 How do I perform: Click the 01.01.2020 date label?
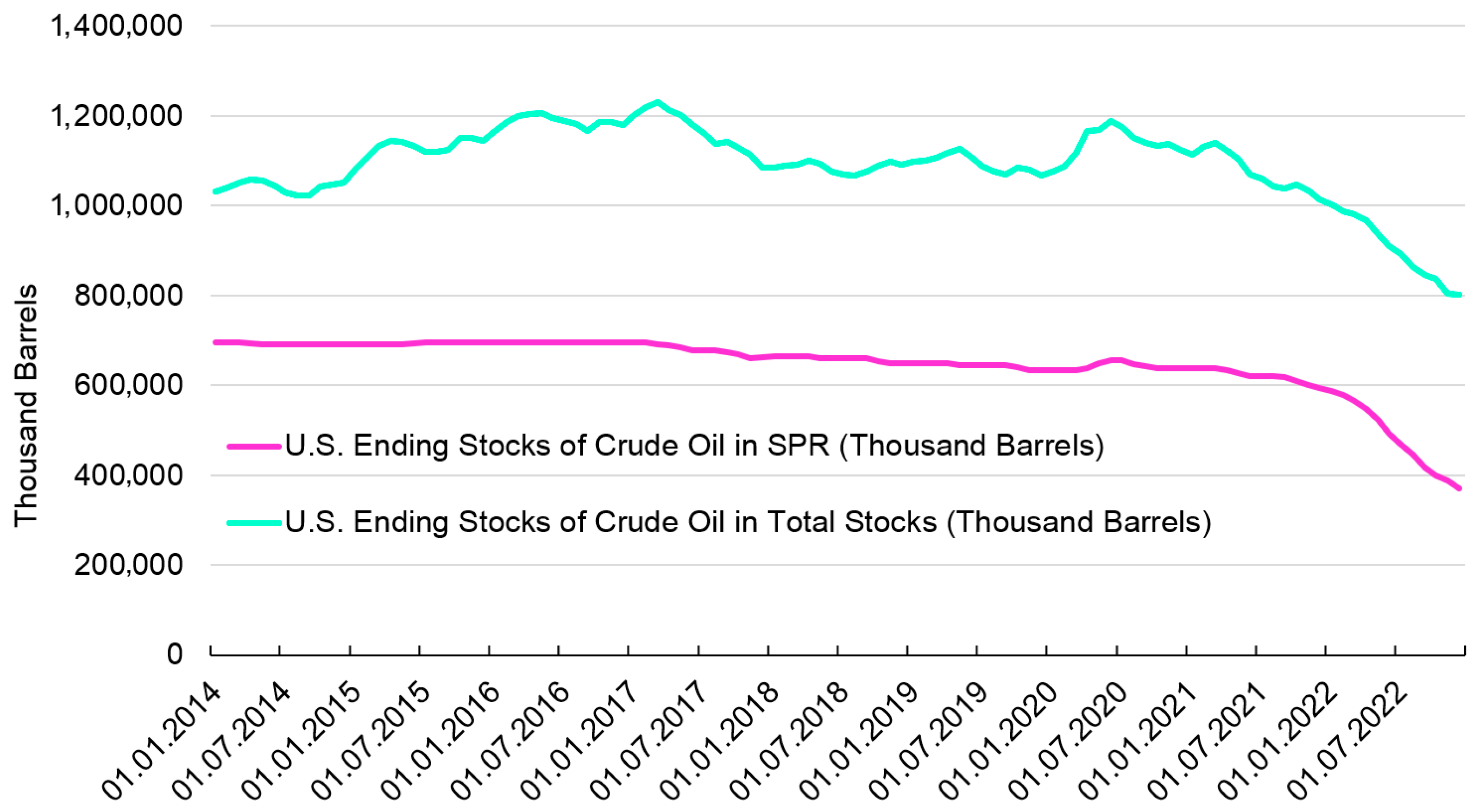(999, 741)
